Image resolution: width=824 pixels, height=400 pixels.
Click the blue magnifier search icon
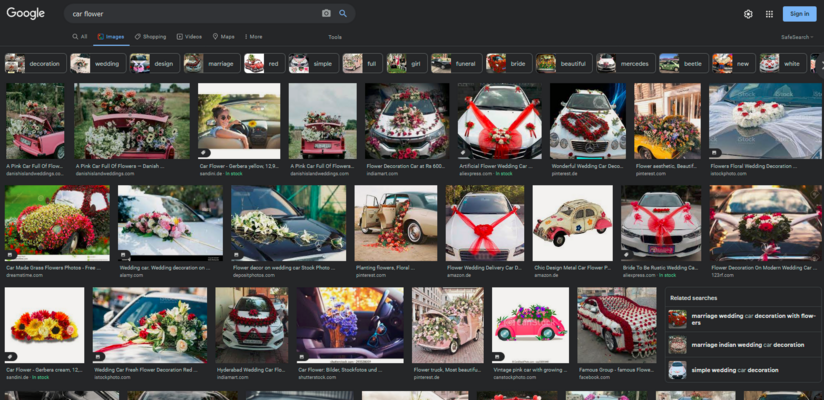point(343,14)
